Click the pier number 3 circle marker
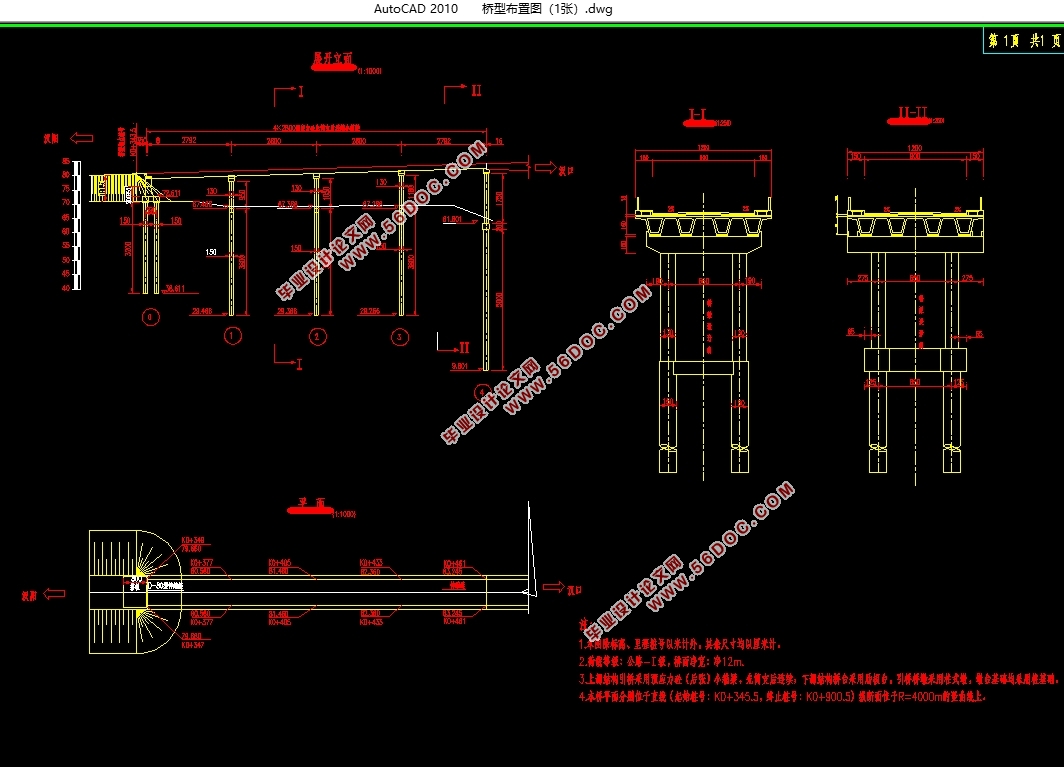 point(400,336)
